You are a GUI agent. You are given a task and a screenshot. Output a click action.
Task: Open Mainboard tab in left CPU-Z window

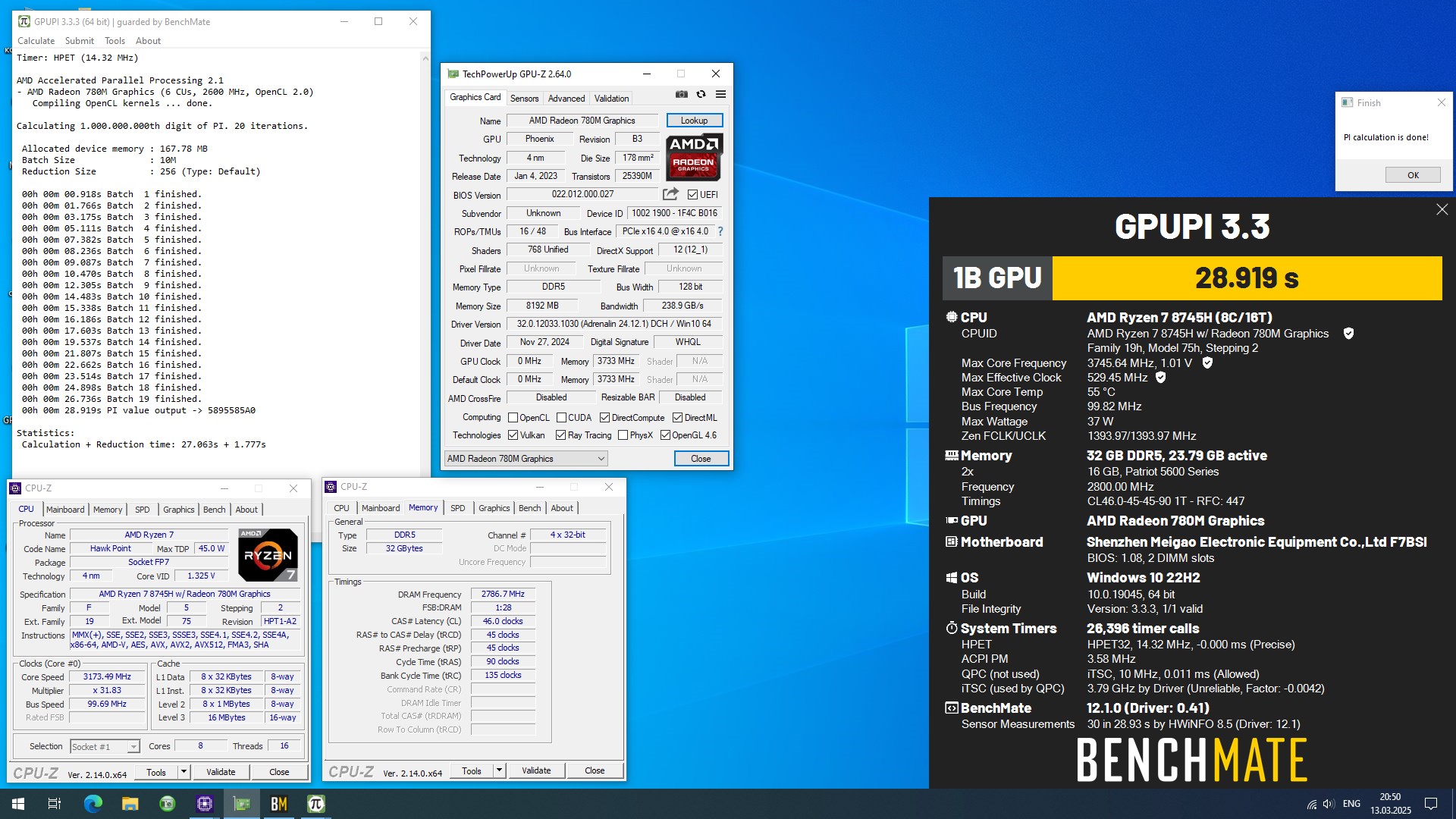(65, 510)
